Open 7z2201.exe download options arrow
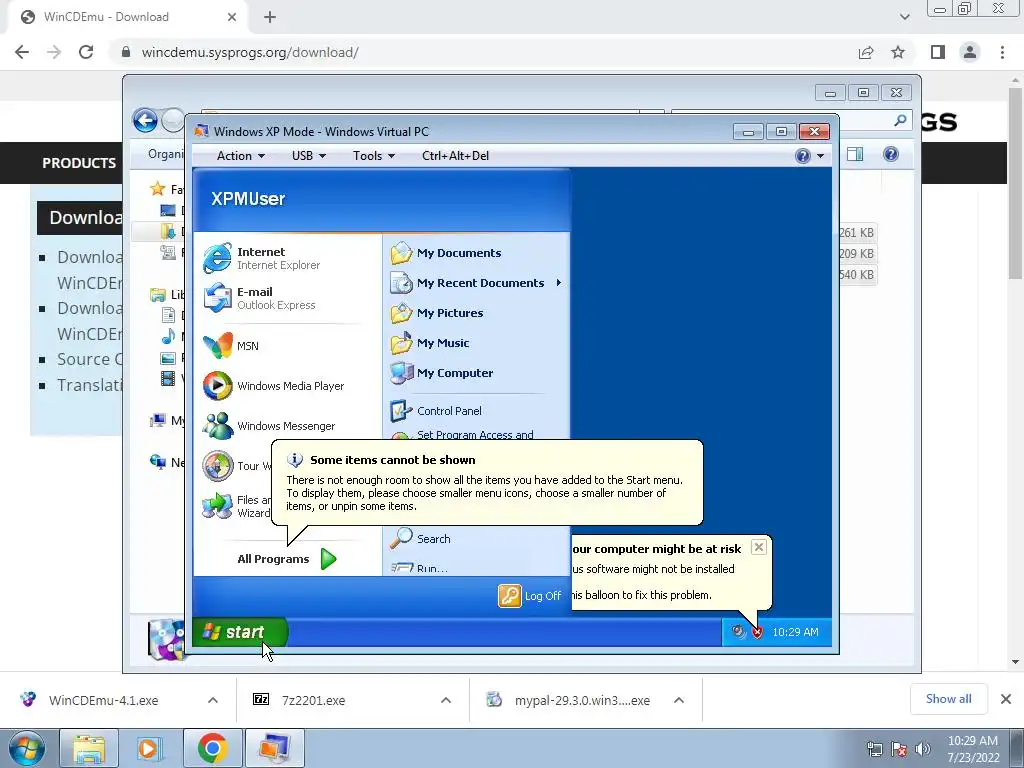Image resolution: width=1024 pixels, height=768 pixels. (446, 700)
